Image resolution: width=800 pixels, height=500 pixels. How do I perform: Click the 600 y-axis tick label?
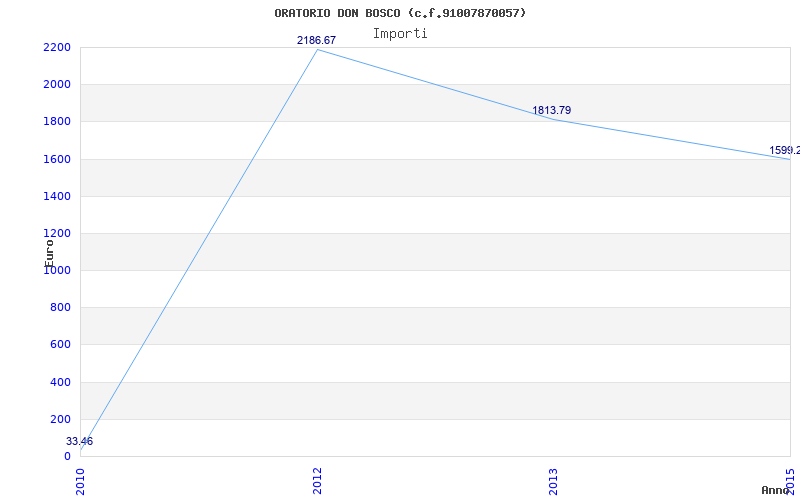point(60,345)
